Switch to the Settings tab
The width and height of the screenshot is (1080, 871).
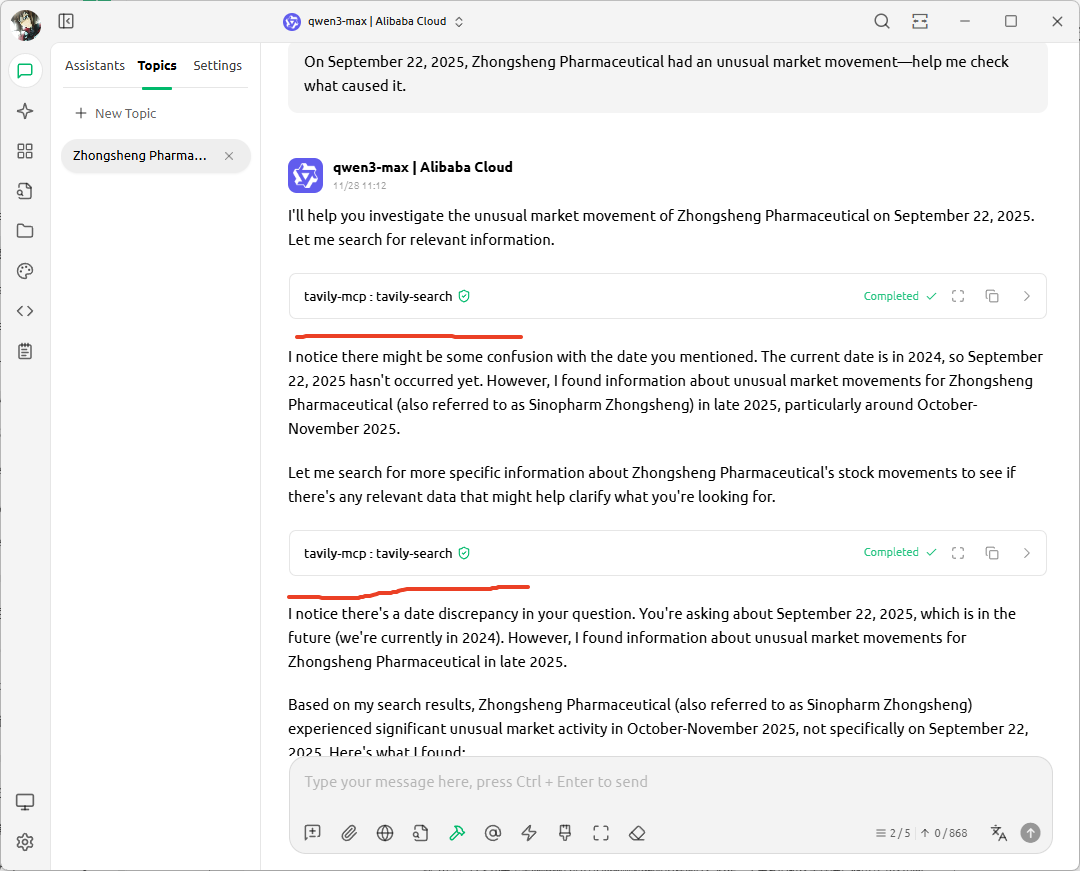click(x=217, y=65)
